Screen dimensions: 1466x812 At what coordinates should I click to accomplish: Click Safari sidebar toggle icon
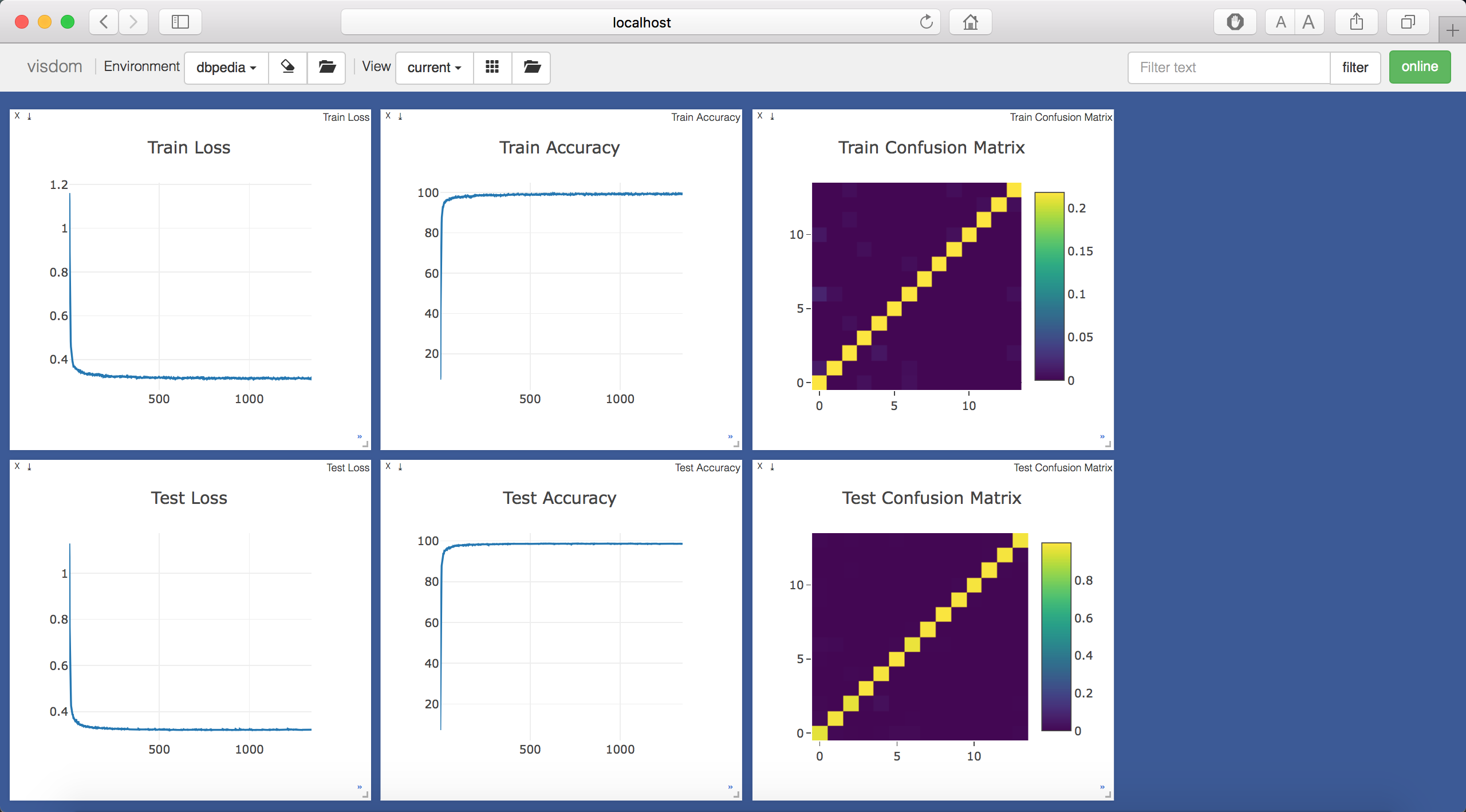(x=180, y=22)
